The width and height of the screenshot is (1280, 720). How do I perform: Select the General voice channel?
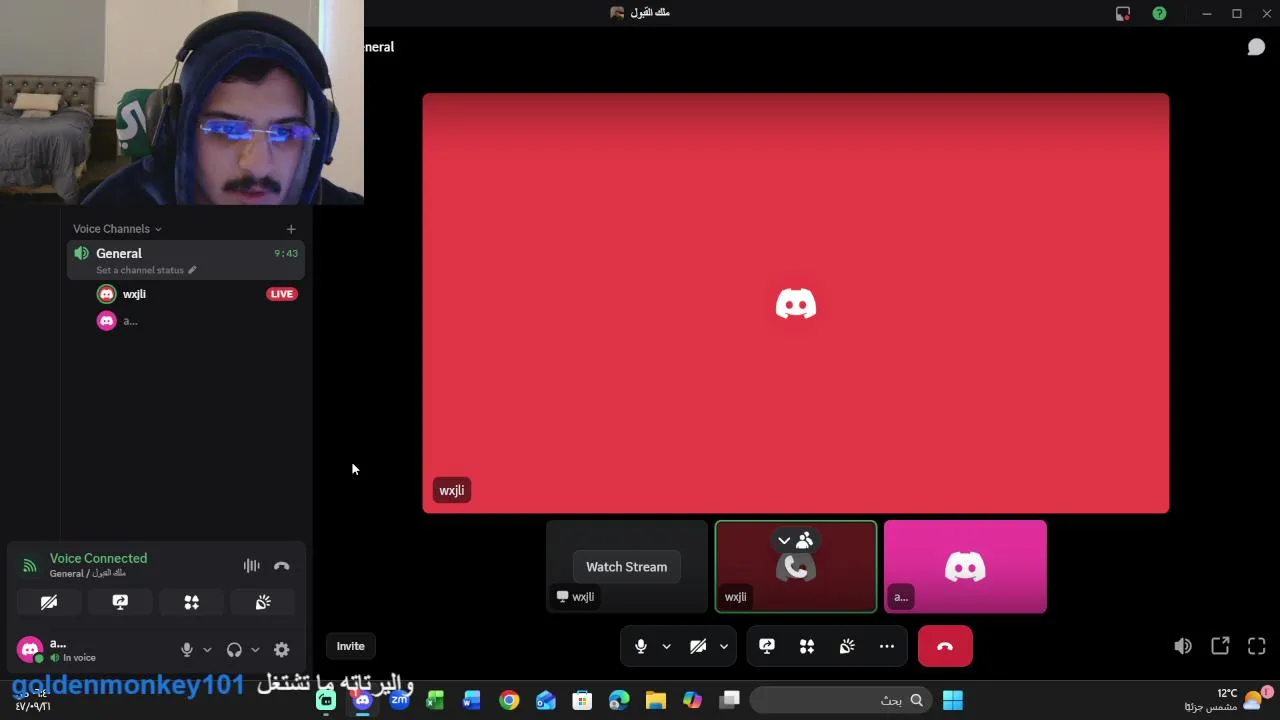(186, 260)
